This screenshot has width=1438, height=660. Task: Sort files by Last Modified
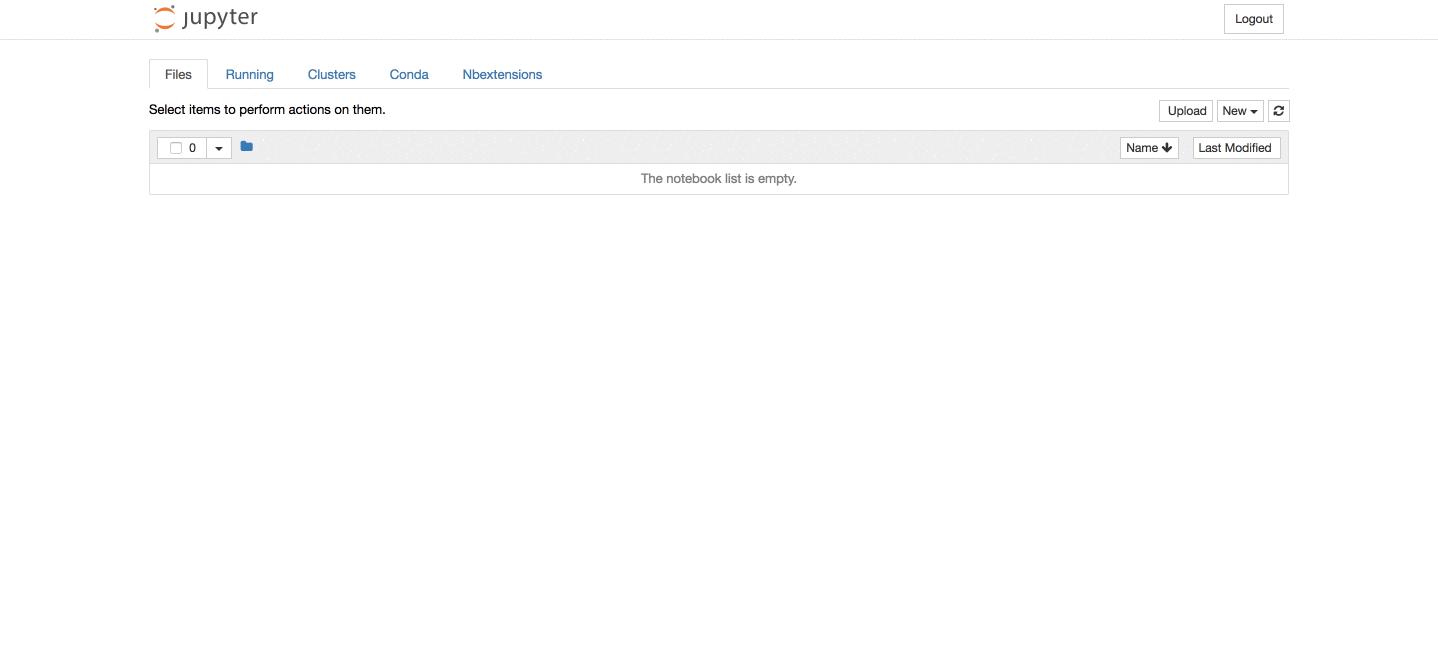point(1236,147)
